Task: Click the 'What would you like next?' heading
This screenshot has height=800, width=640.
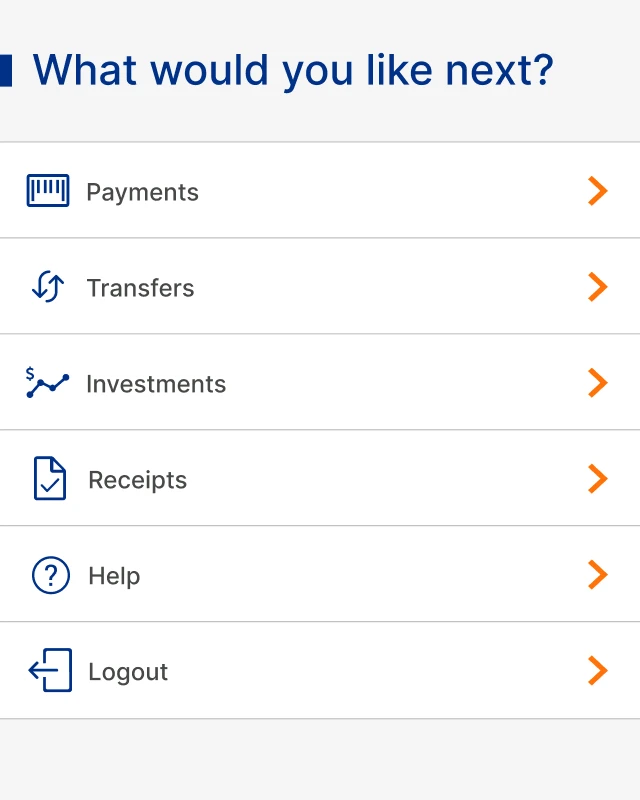Action: pos(293,70)
